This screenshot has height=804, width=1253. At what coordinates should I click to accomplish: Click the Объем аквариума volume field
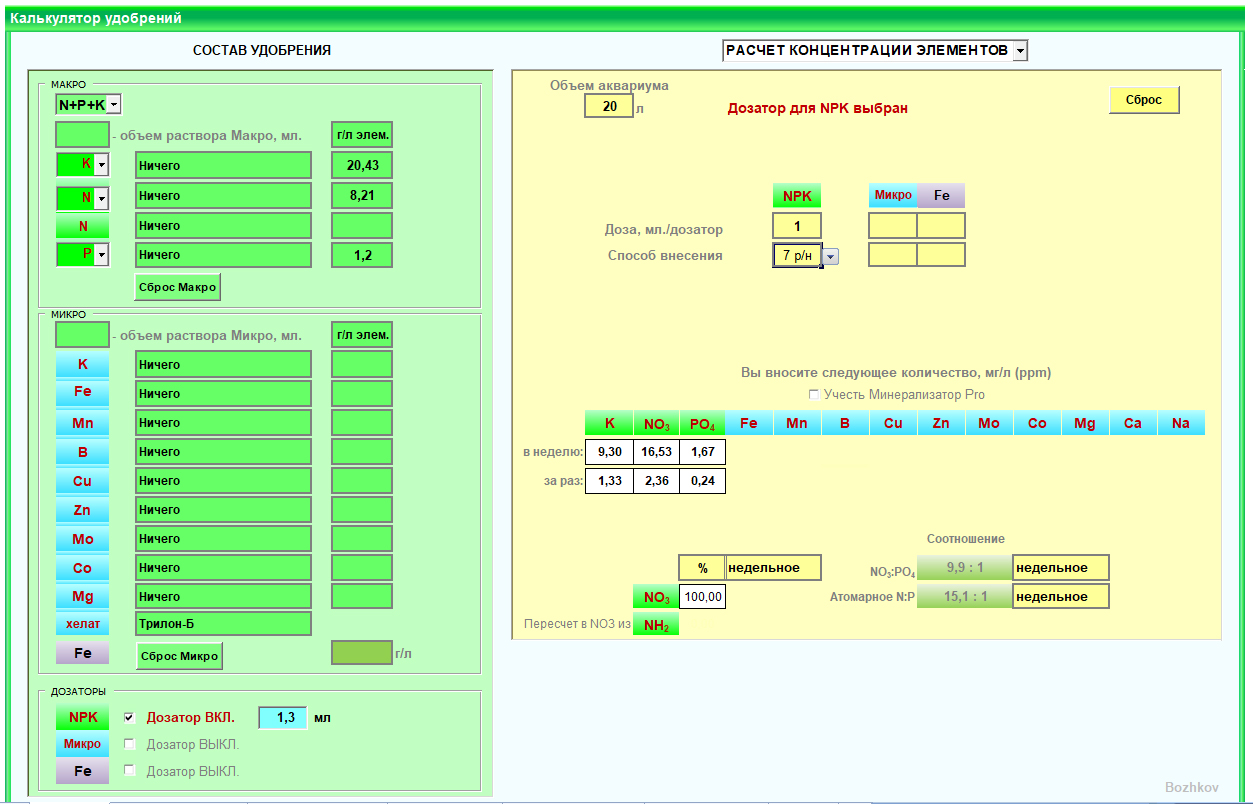(608, 106)
